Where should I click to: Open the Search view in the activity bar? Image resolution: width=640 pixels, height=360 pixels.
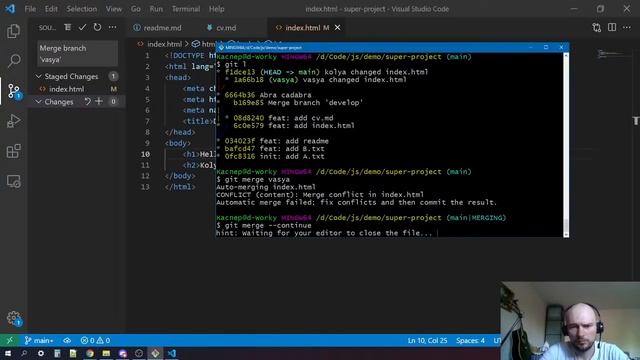pyautogui.click(x=13, y=61)
